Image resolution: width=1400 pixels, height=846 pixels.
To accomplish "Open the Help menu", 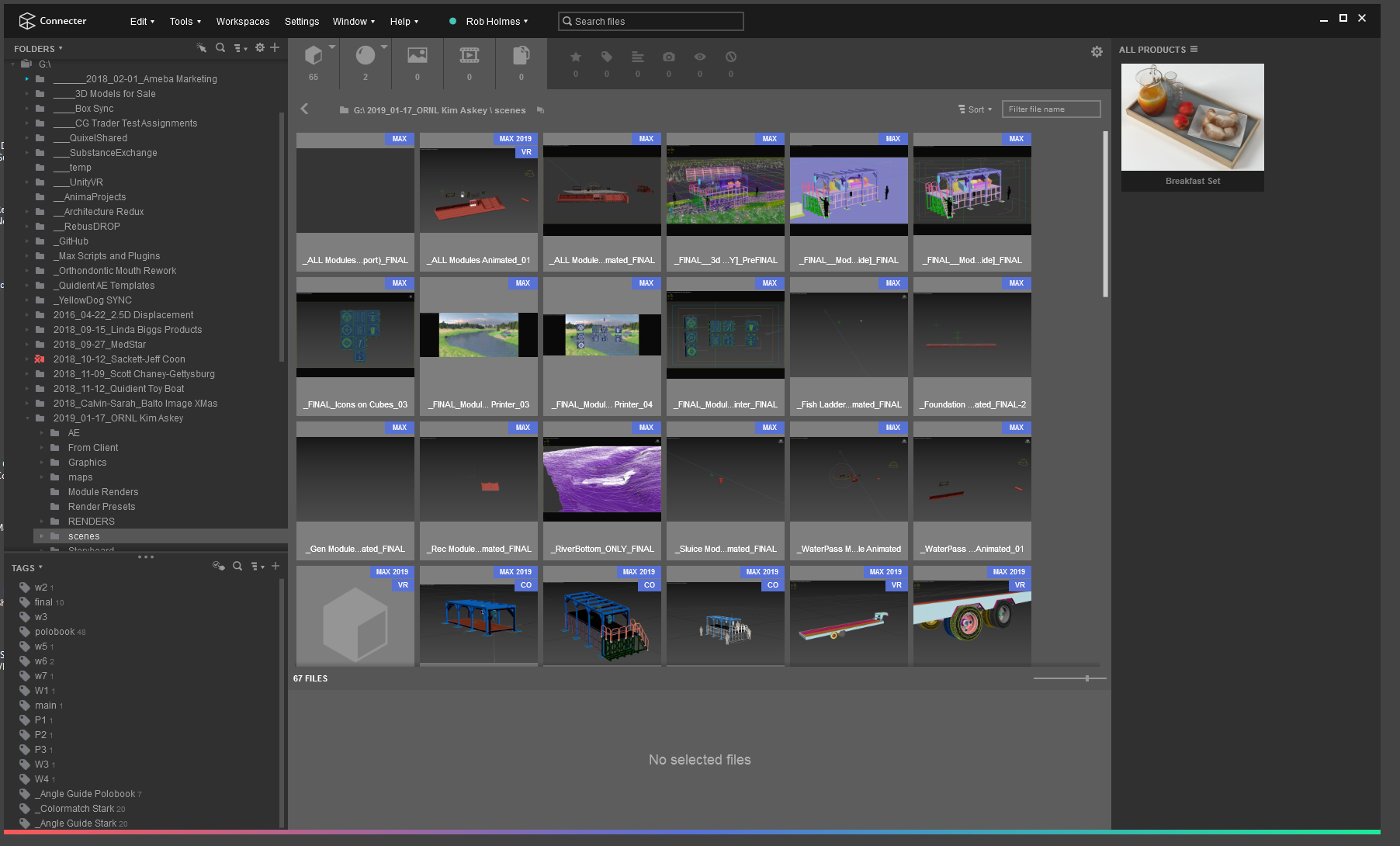I will (x=404, y=22).
